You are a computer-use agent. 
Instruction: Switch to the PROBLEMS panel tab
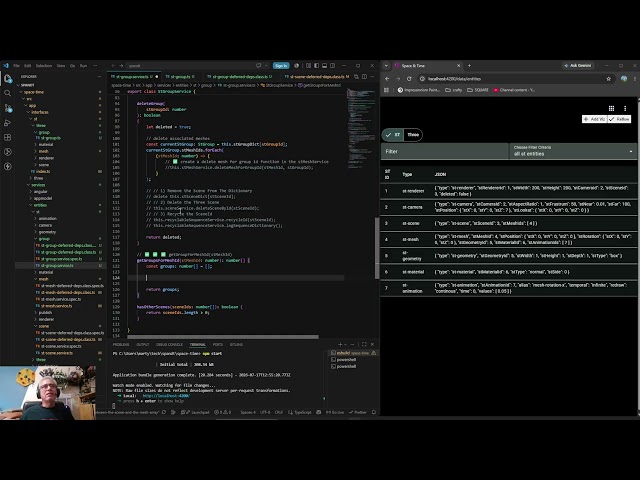(x=121, y=345)
